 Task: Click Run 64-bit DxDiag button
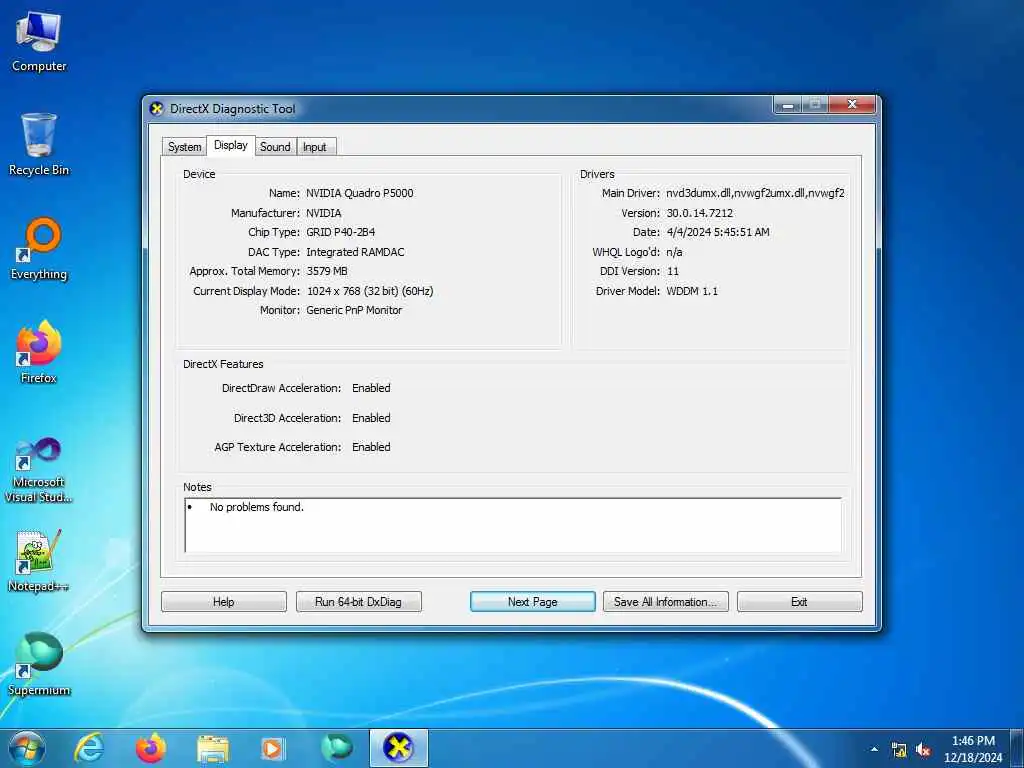click(358, 601)
